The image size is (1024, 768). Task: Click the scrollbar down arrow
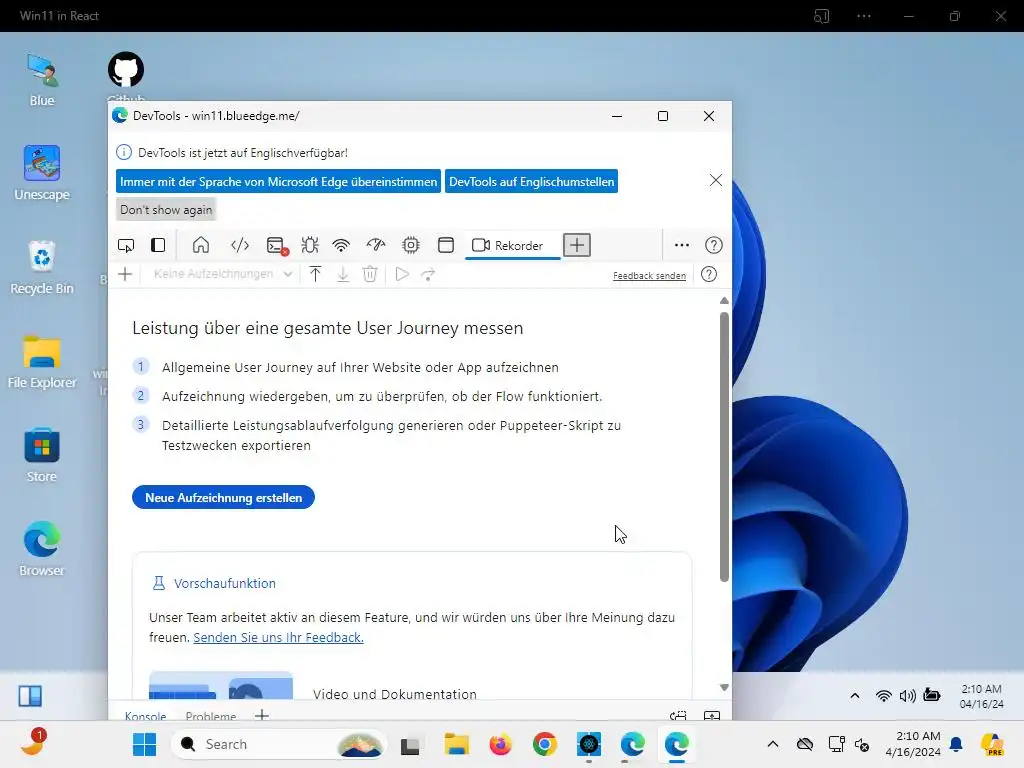[724, 687]
